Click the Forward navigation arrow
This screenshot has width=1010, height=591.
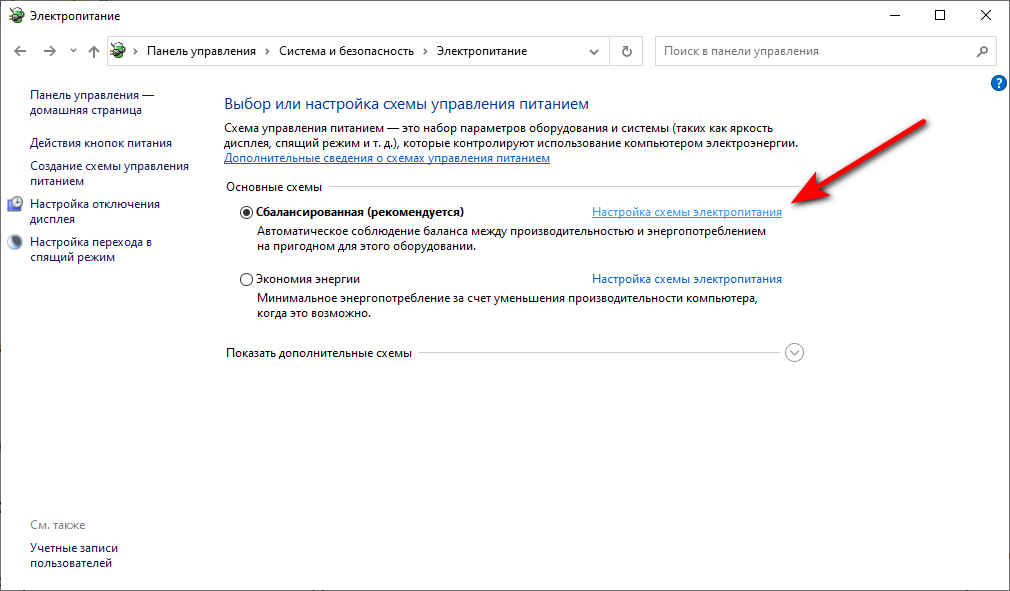pyautogui.click(x=50, y=51)
